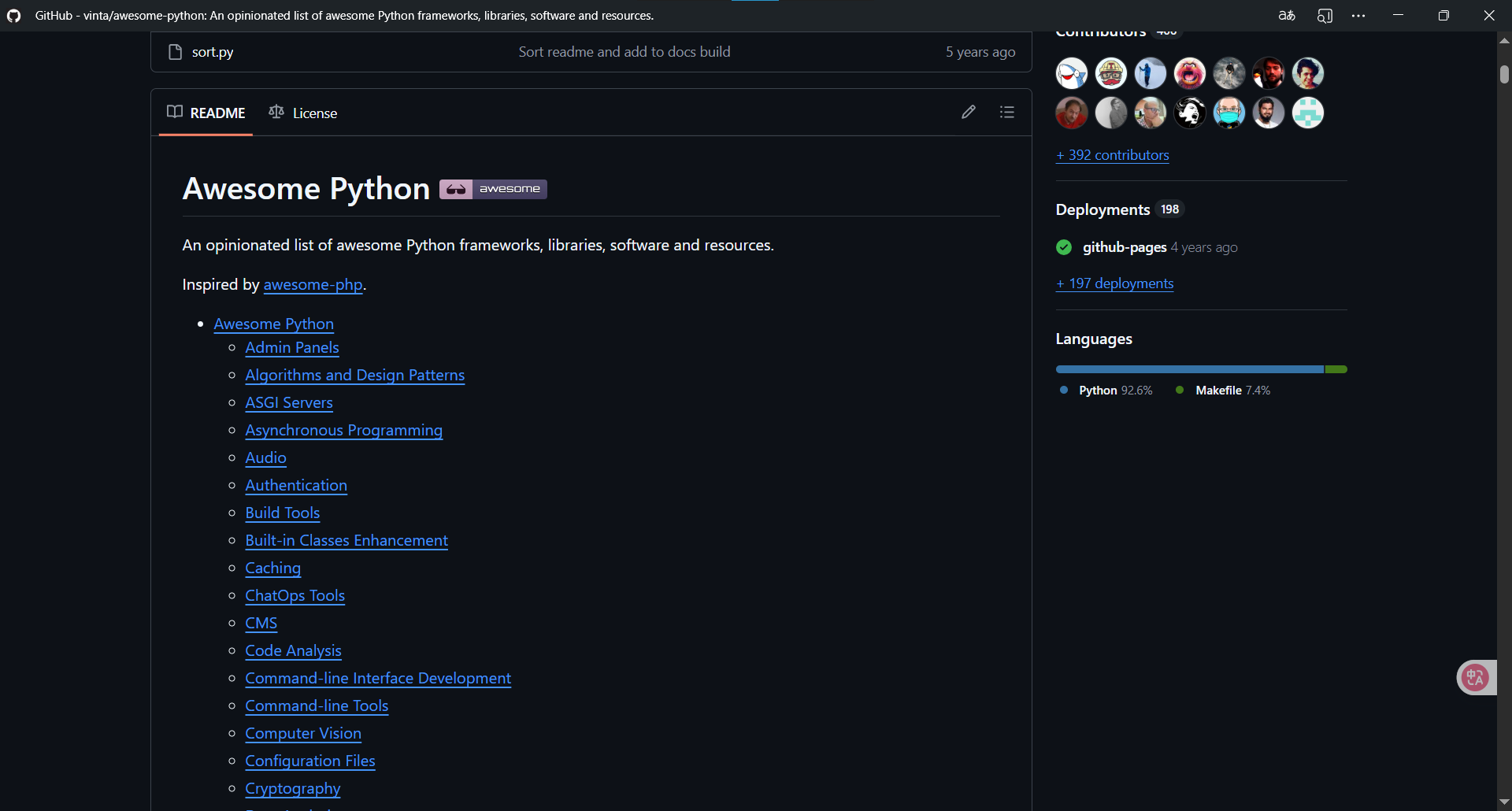The width and height of the screenshot is (1512, 811).
Task: Click the green Makefile segment of language bar
Action: pos(1336,369)
